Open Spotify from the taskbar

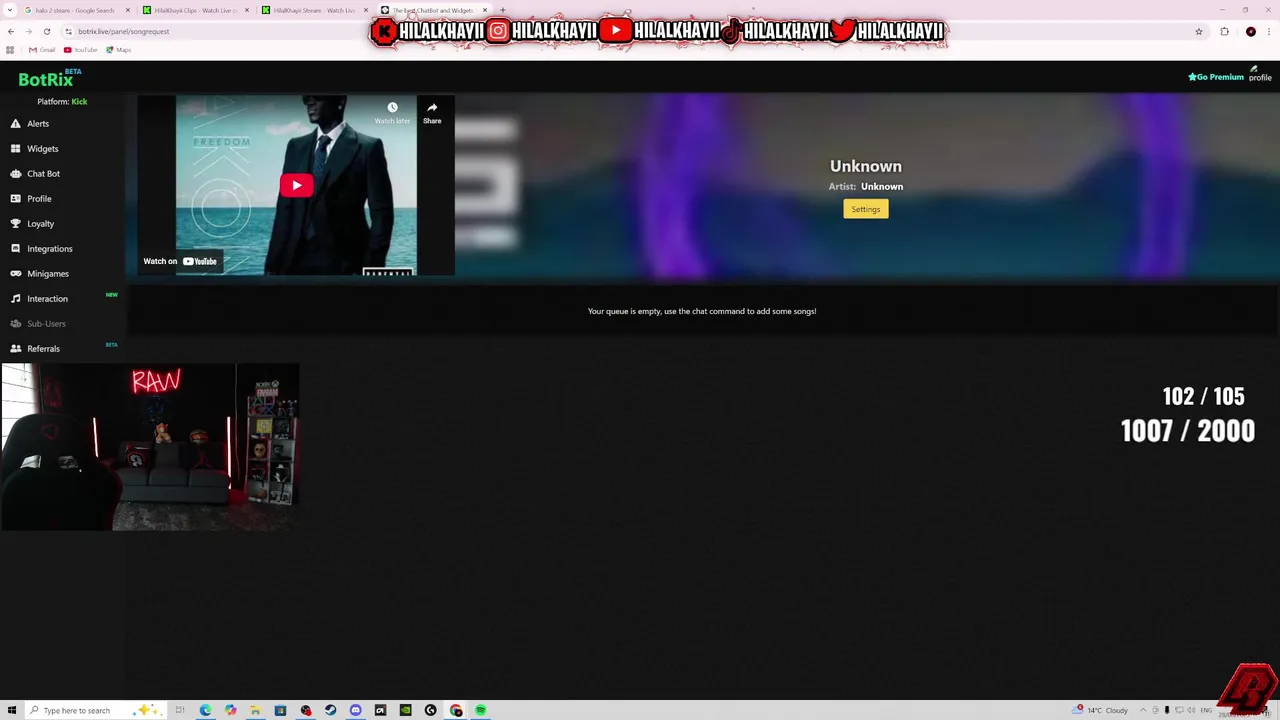(x=481, y=710)
